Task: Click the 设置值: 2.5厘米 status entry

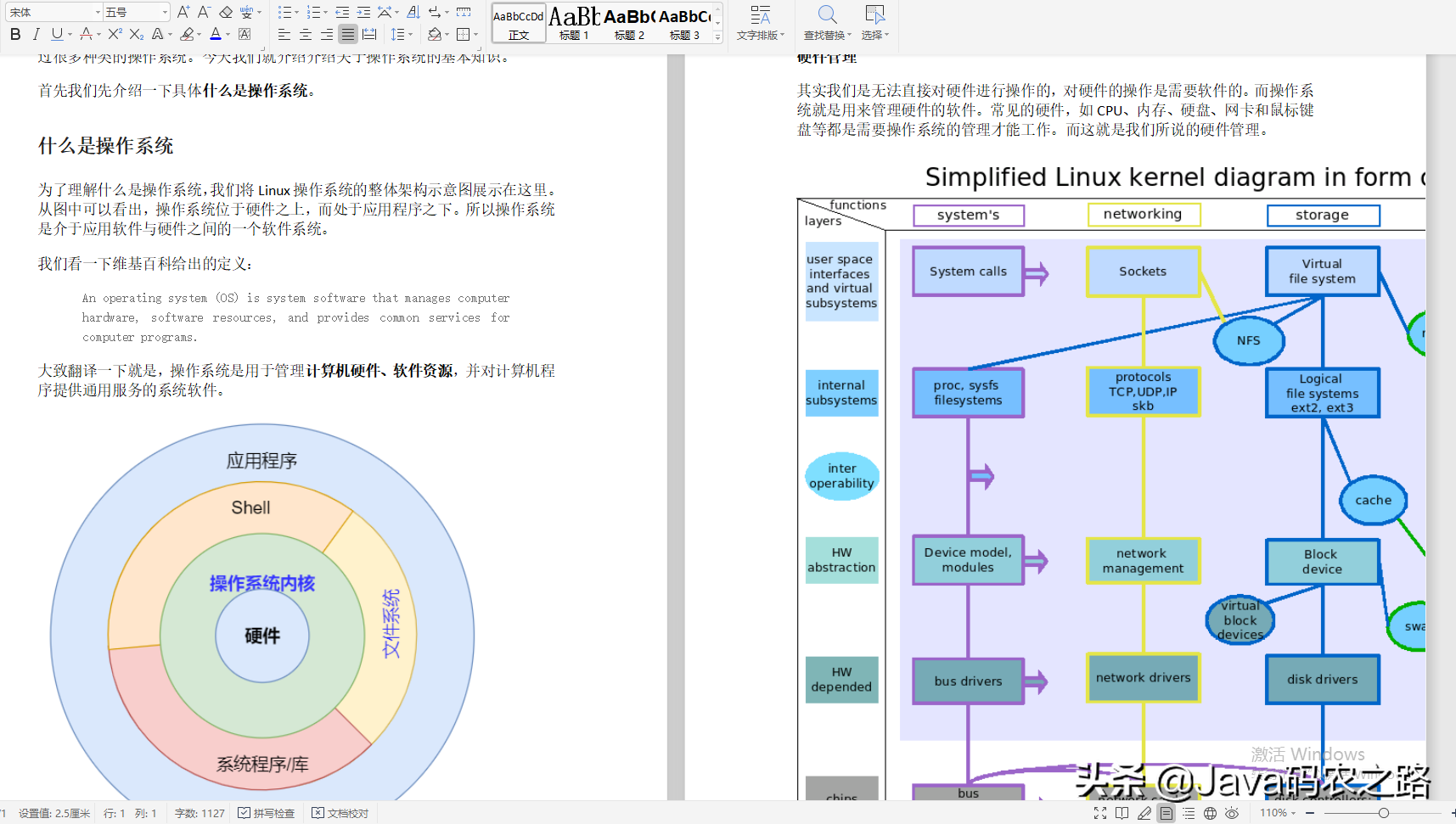Action: (54, 813)
